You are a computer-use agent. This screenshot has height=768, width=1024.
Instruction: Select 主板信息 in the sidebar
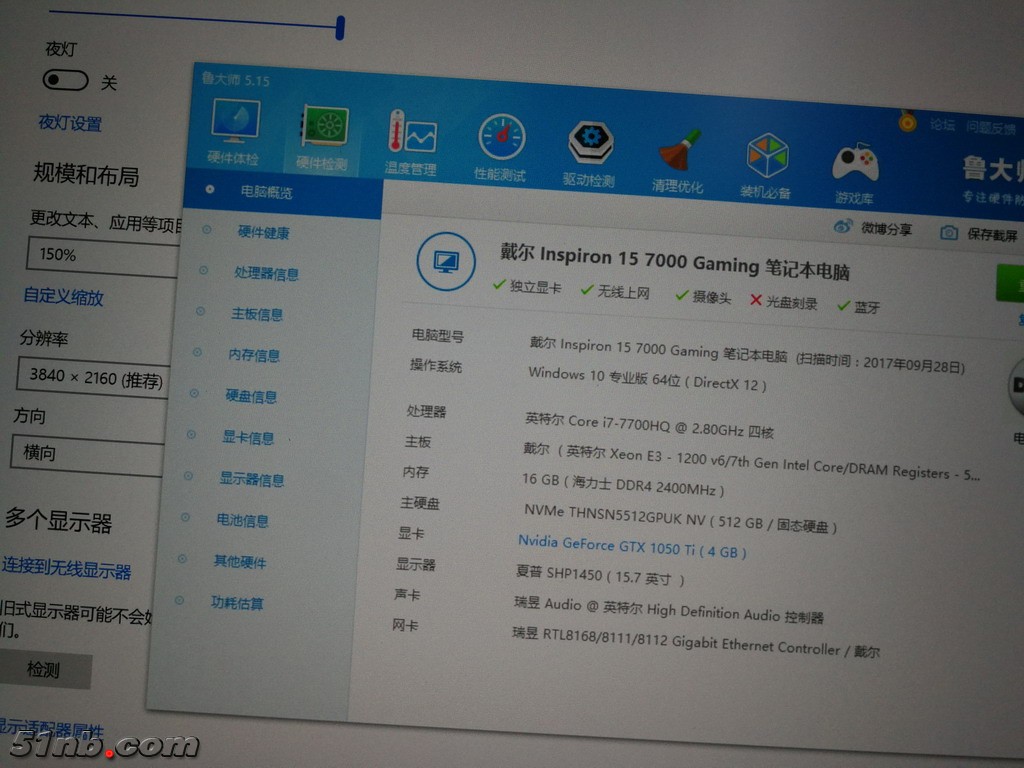pyautogui.click(x=257, y=314)
